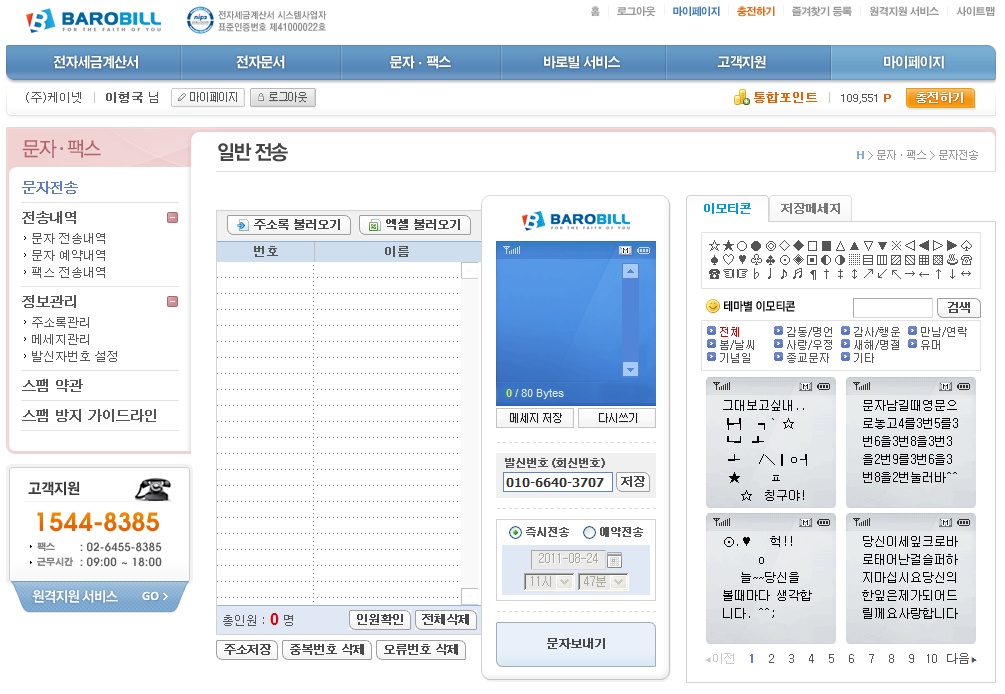Click the BAROBILL logo in the header

click(92, 20)
